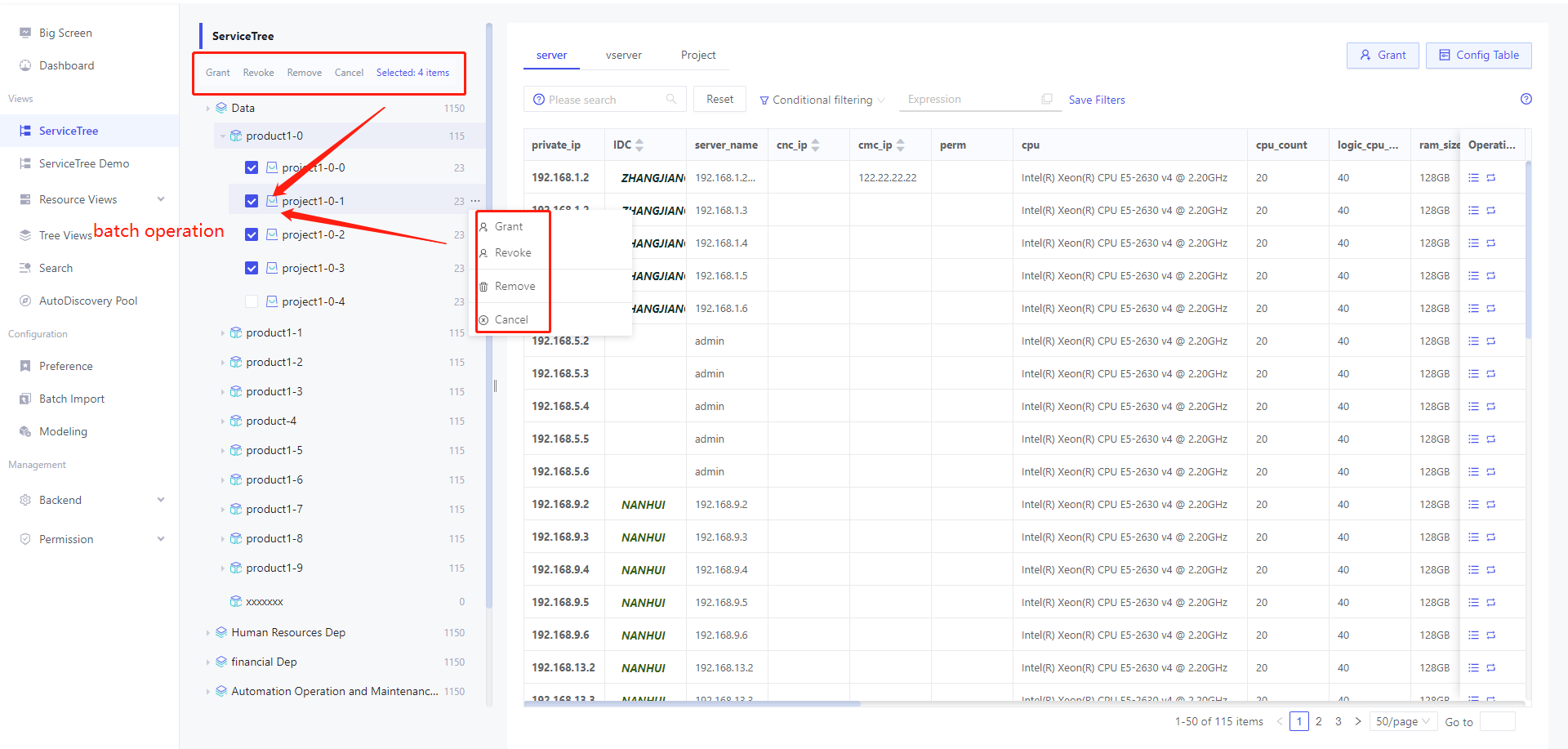This screenshot has width=1568, height=749.
Task: Open Batch Import page
Action: click(72, 399)
